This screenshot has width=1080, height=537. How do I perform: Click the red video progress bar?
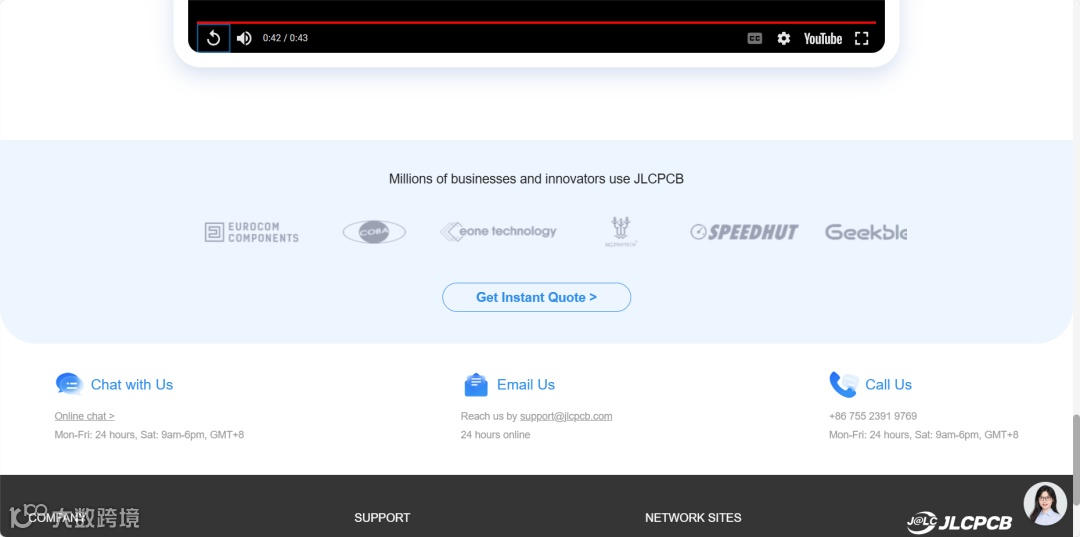[x=537, y=22]
